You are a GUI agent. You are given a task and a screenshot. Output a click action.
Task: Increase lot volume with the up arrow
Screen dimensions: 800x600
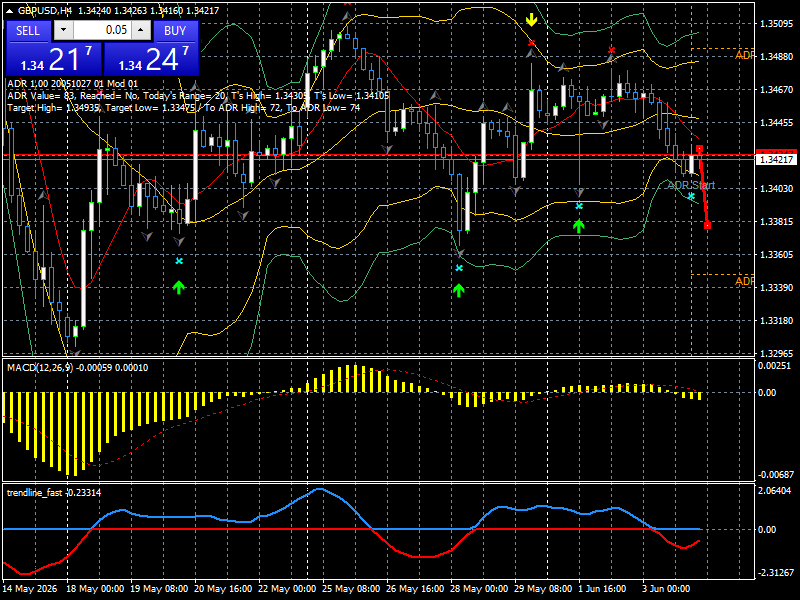pos(141,30)
